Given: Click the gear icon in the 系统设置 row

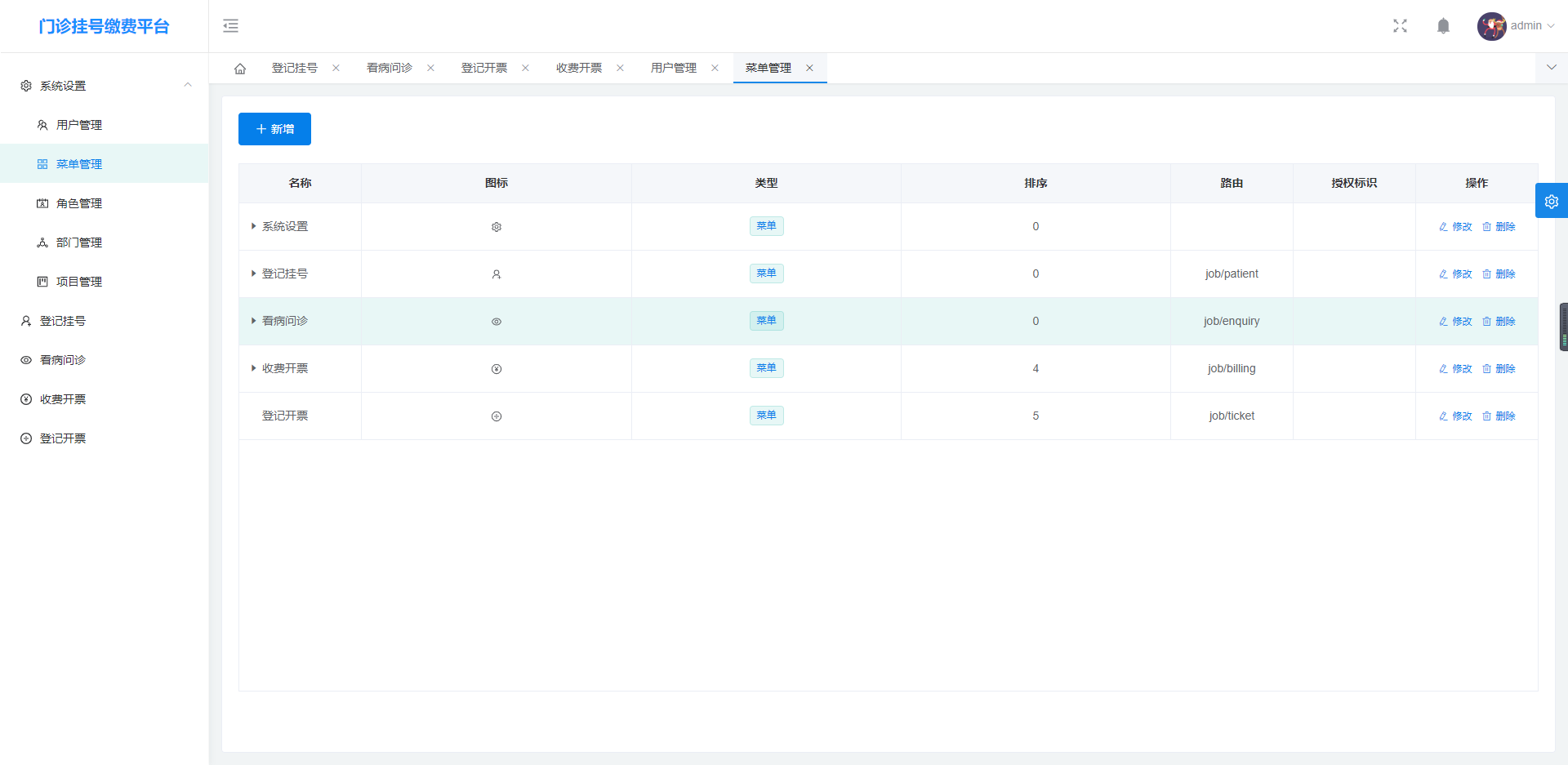Looking at the screenshot, I should [x=496, y=226].
